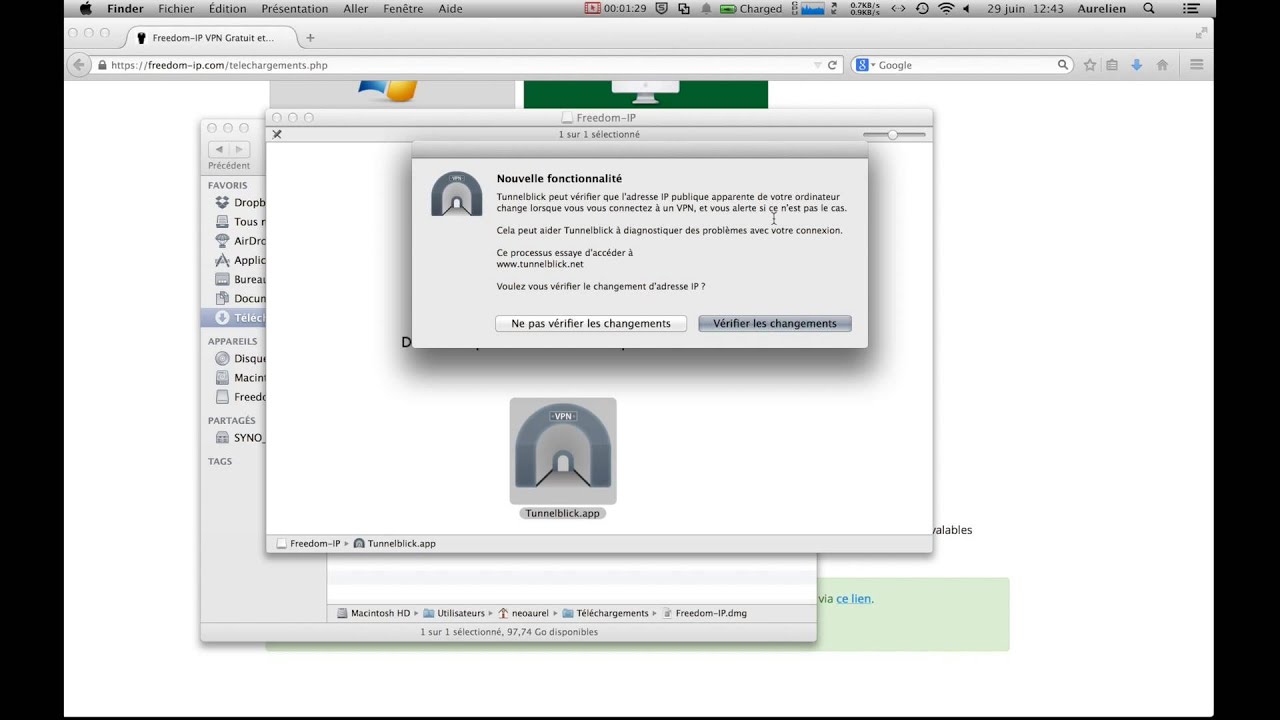Open the URL history dropdown arrow

click(818, 65)
